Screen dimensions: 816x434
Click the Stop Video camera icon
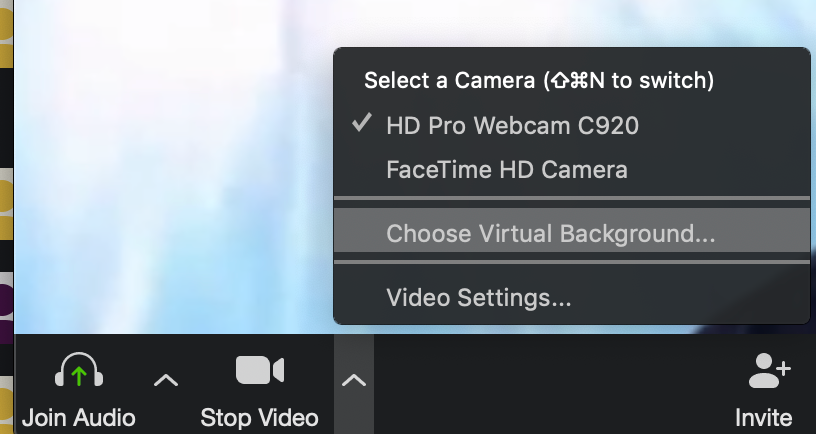(260, 370)
